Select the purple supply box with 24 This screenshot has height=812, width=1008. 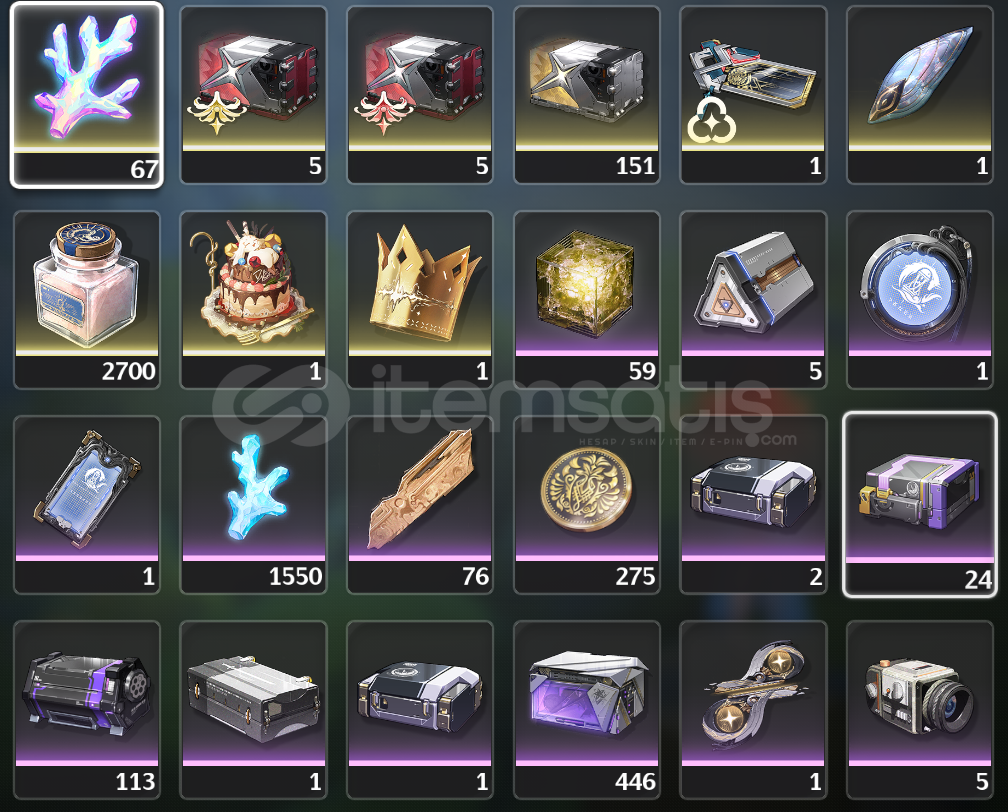pos(920,505)
